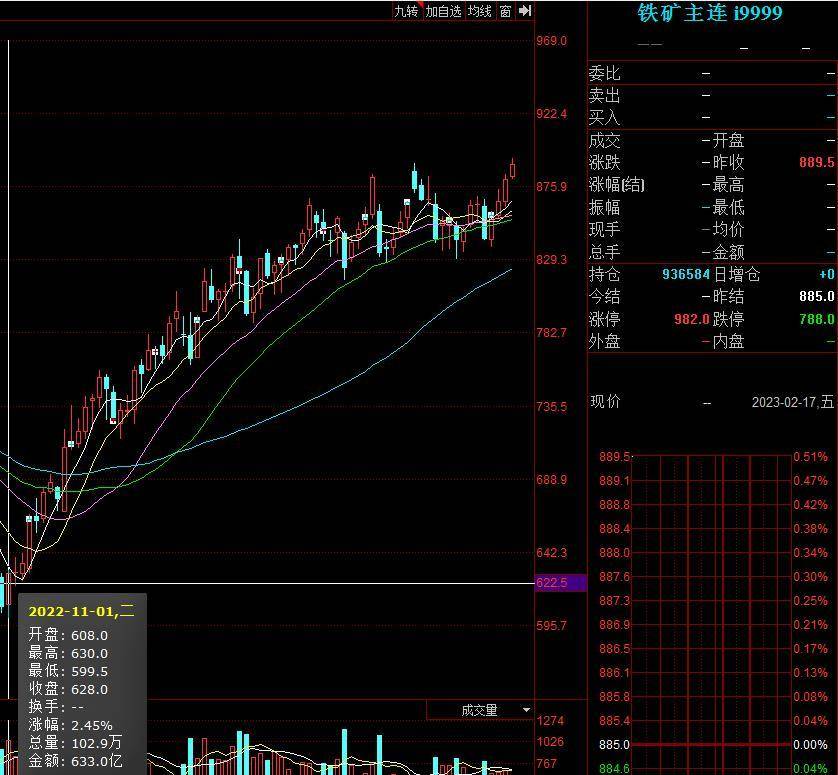Open the 窗 window layout button
Image resolution: width=838 pixels, height=775 pixels.
(506, 11)
